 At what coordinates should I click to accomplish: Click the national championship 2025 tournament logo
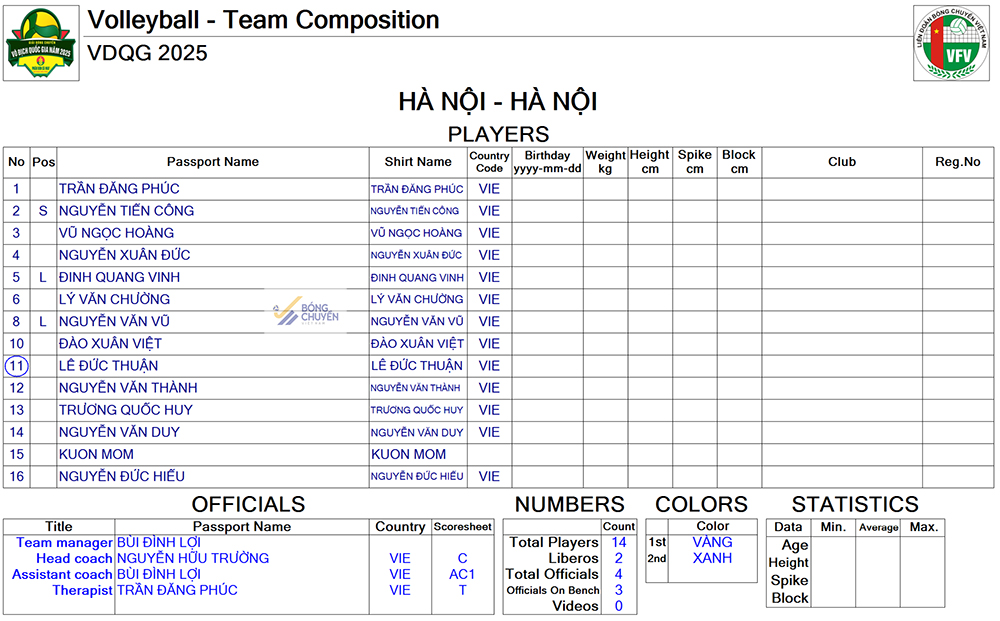40,43
